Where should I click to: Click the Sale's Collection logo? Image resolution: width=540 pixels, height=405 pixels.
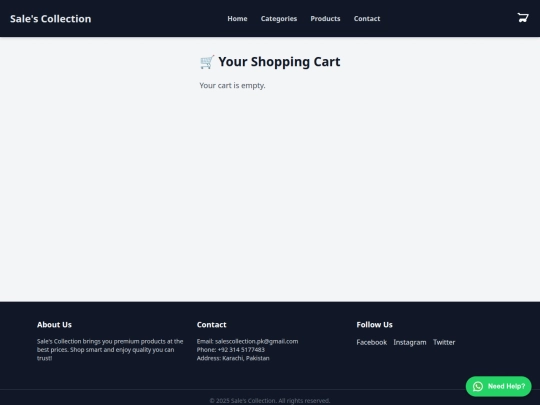coord(51,19)
